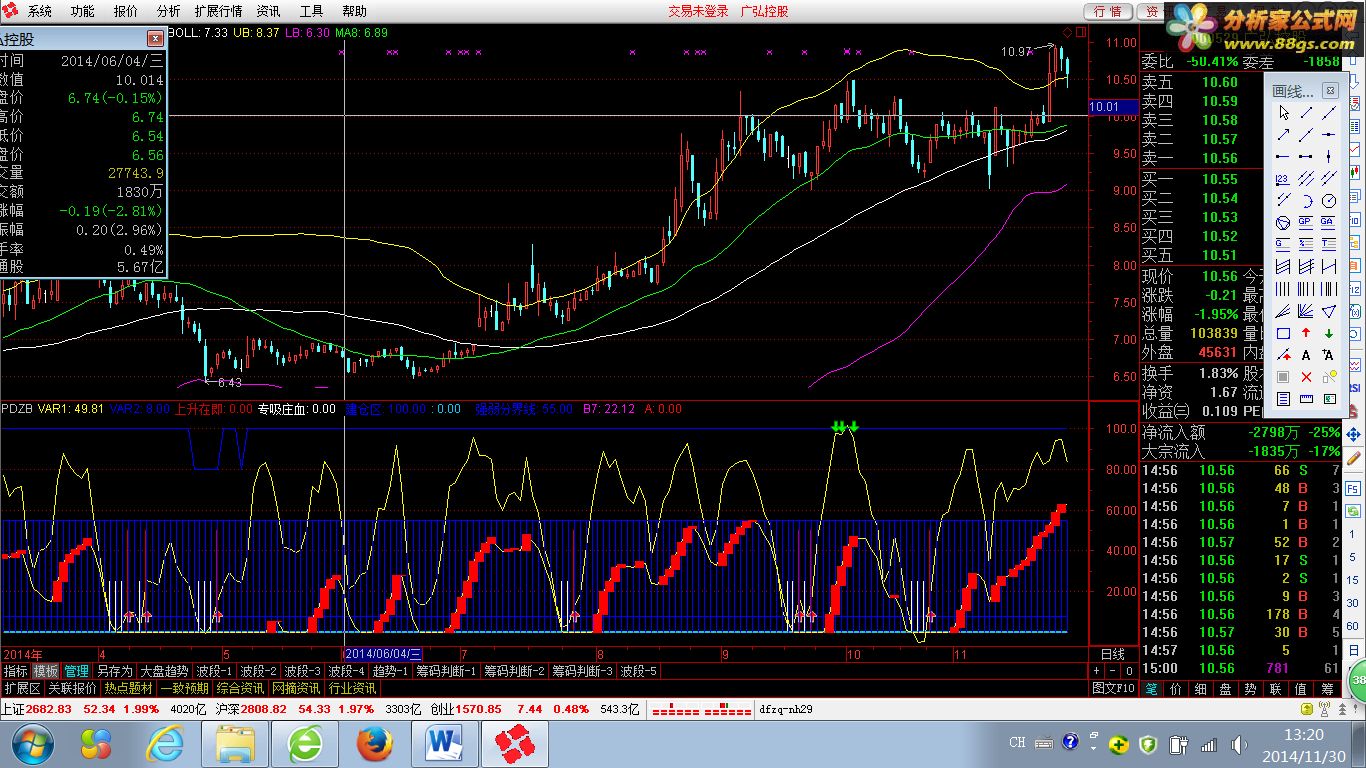
Task: Select the 123 wave numbering tool
Action: point(1283,178)
